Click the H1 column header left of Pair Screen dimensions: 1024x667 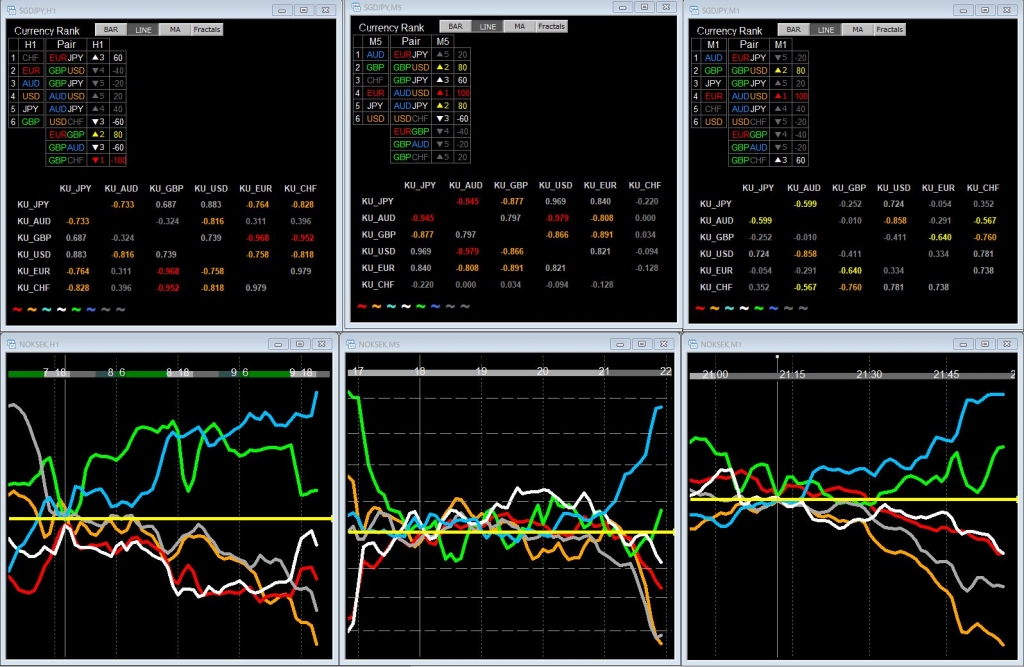pos(30,44)
